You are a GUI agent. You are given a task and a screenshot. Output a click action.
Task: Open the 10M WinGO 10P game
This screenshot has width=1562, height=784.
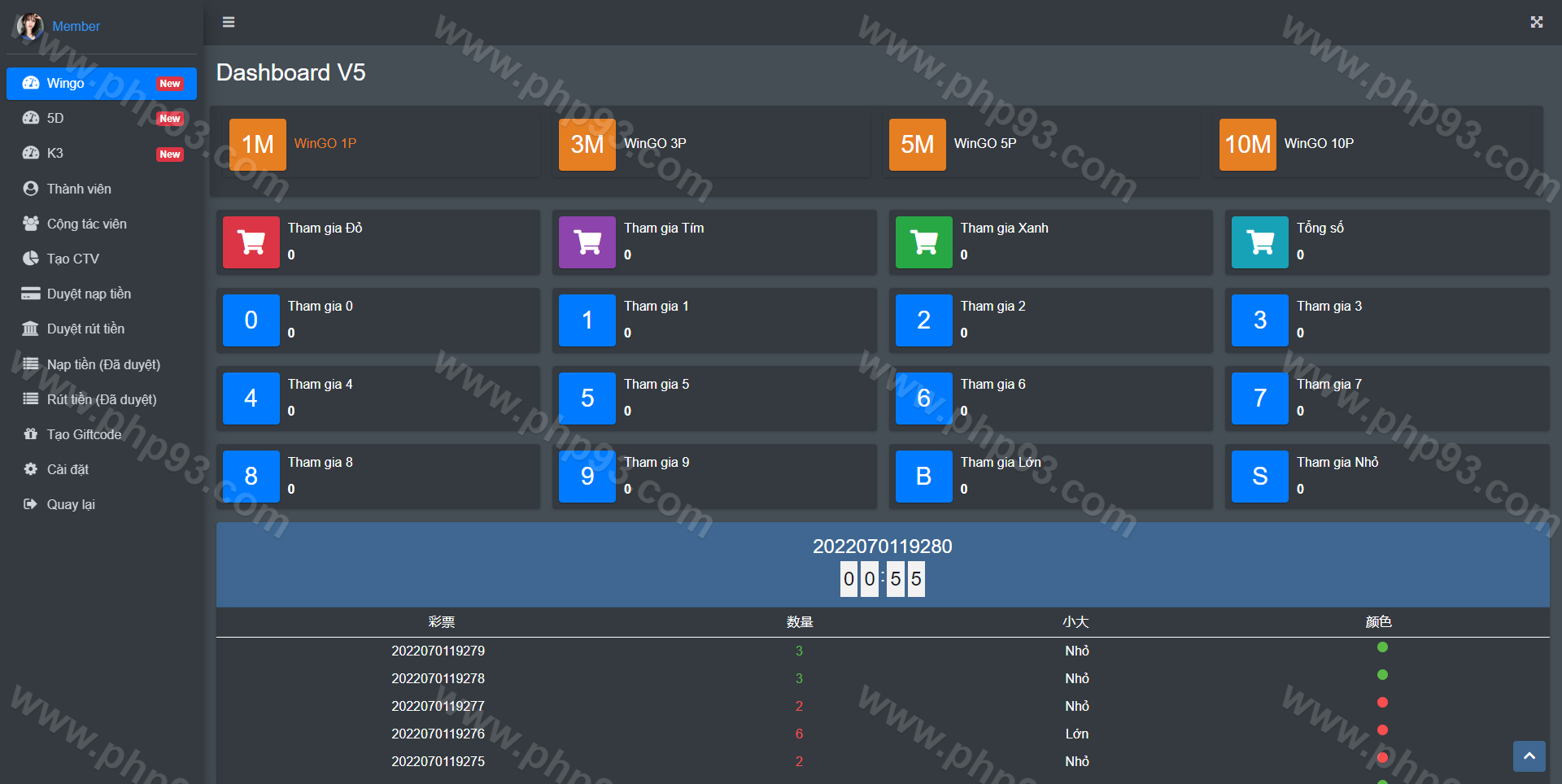pos(1247,145)
